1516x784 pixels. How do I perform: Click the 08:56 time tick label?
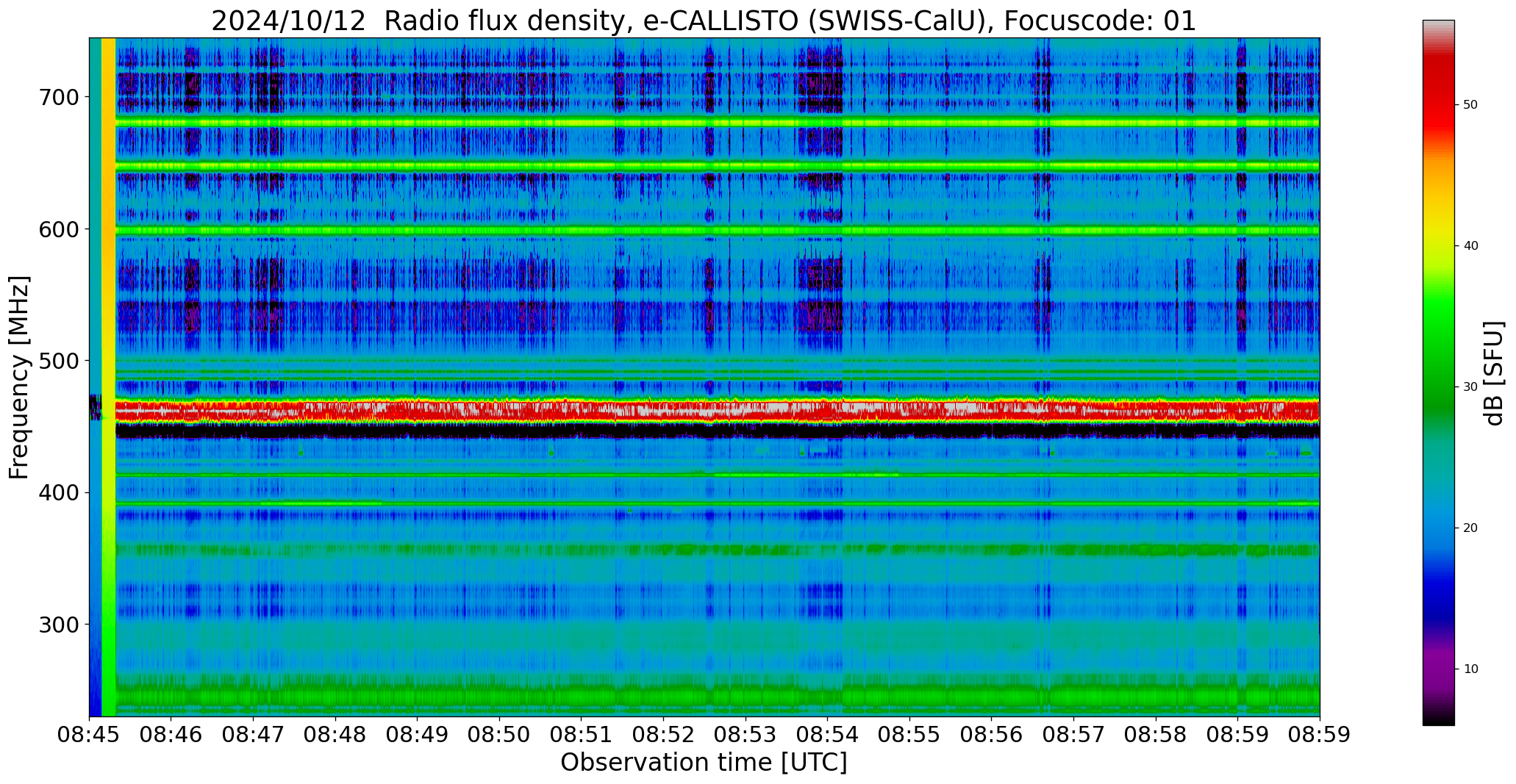(x=992, y=735)
